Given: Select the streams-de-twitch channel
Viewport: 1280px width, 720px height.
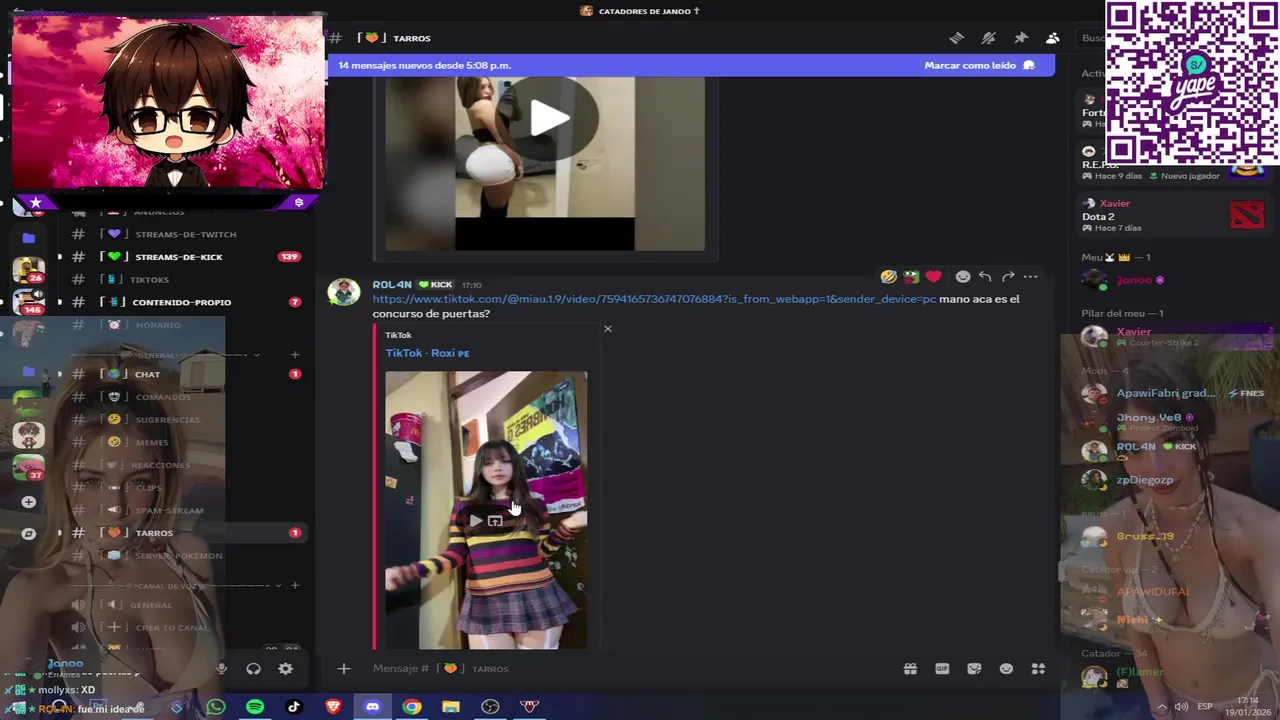Looking at the screenshot, I should pyautogui.click(x=185, y=234).
